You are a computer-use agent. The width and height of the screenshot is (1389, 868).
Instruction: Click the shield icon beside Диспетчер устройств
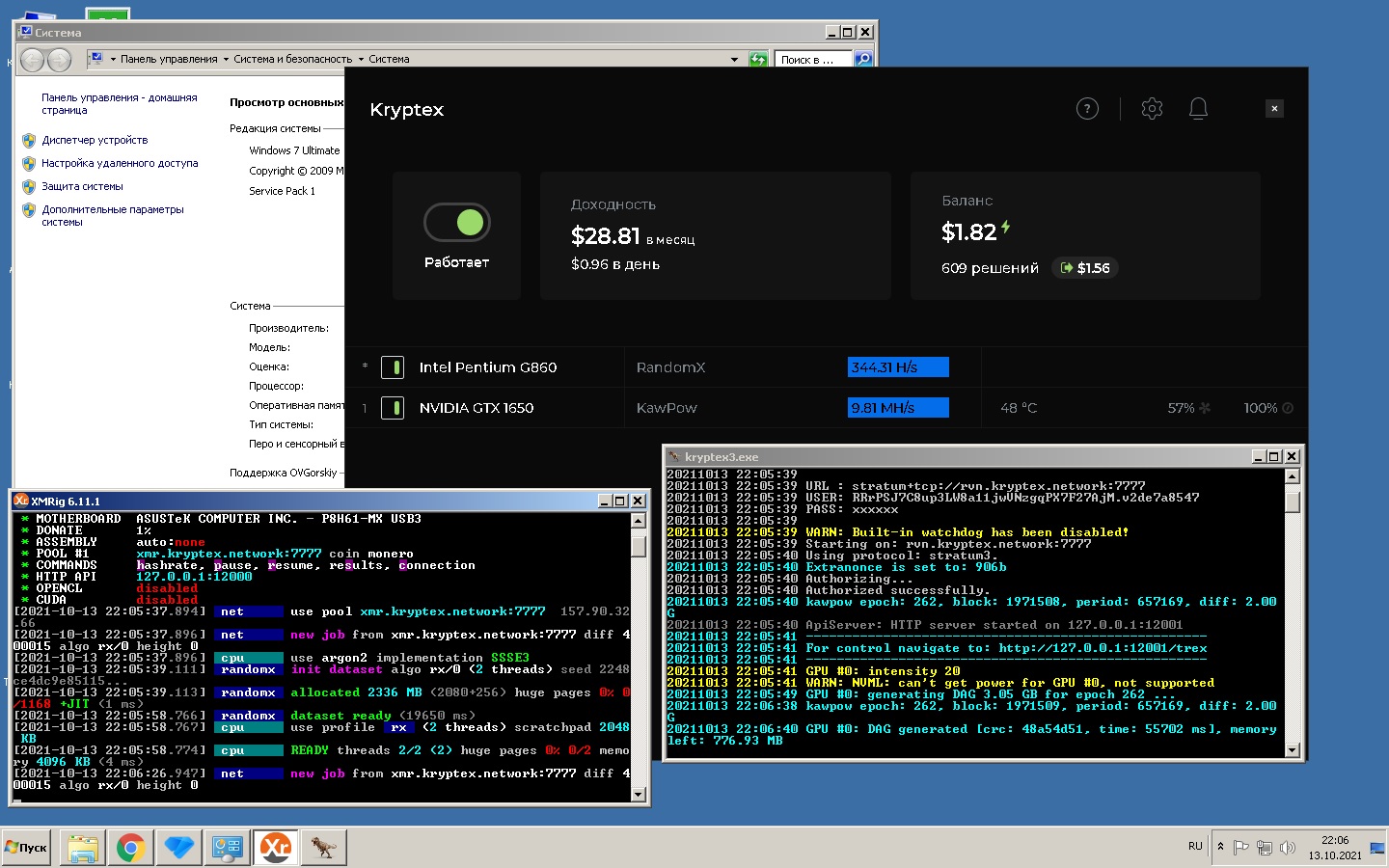click(x=29, y=141)
